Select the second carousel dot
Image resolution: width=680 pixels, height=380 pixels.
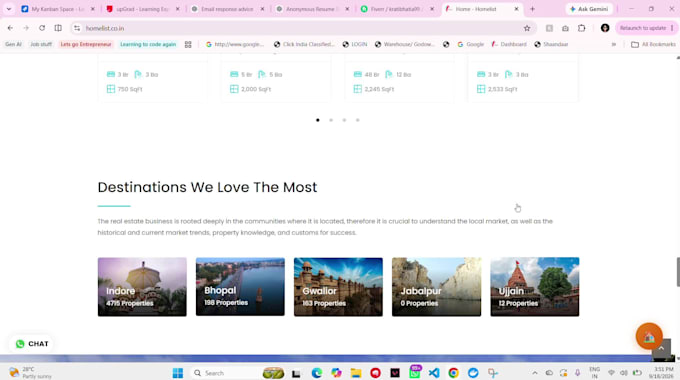point(331,120)
